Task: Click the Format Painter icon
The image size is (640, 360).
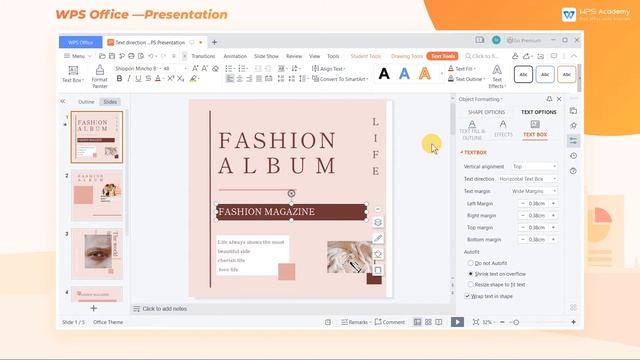Action: click(x=100, y=76)
